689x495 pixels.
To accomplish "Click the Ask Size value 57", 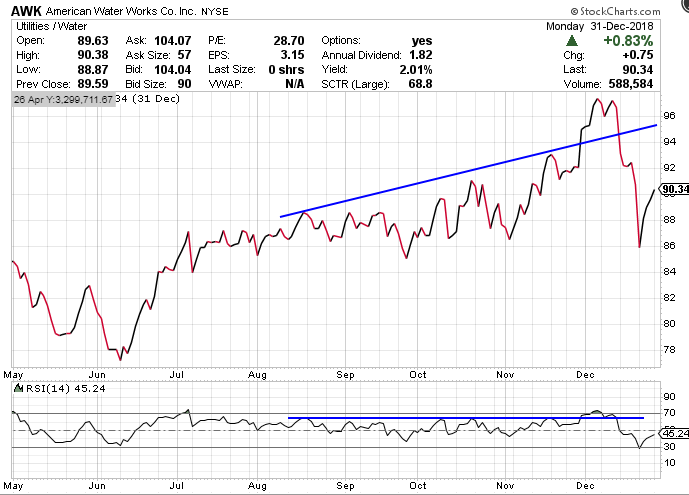I will [184, 55].
